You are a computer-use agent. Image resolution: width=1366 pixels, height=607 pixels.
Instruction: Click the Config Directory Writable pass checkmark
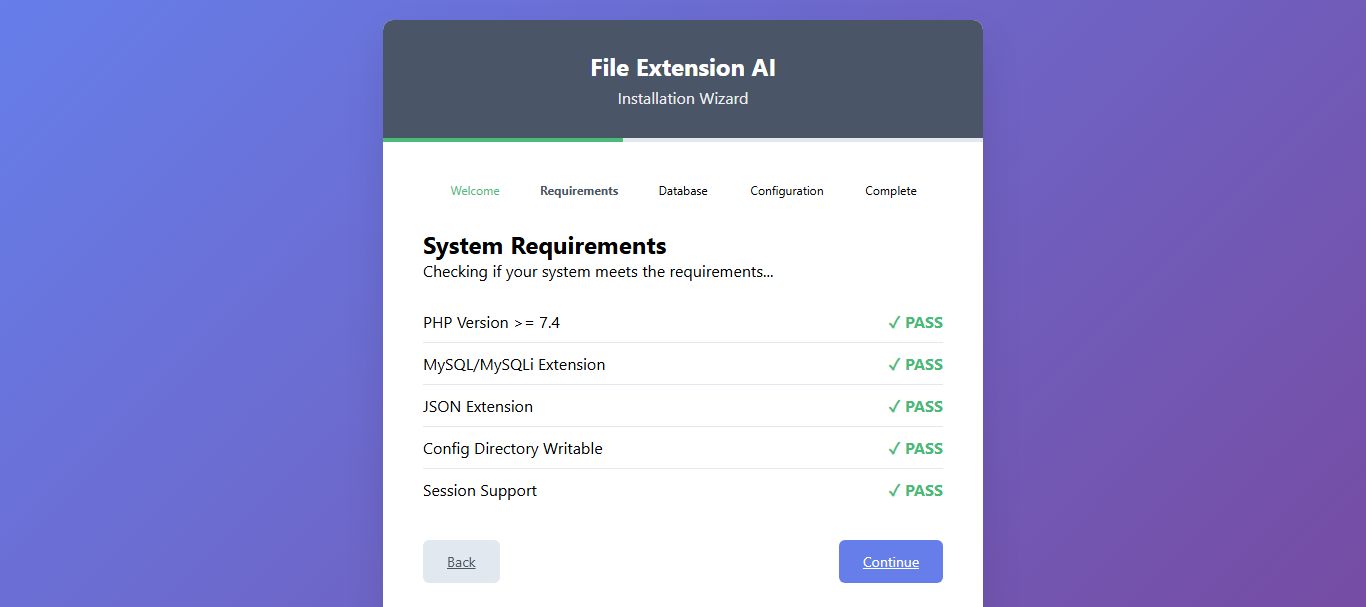(895, 449)
